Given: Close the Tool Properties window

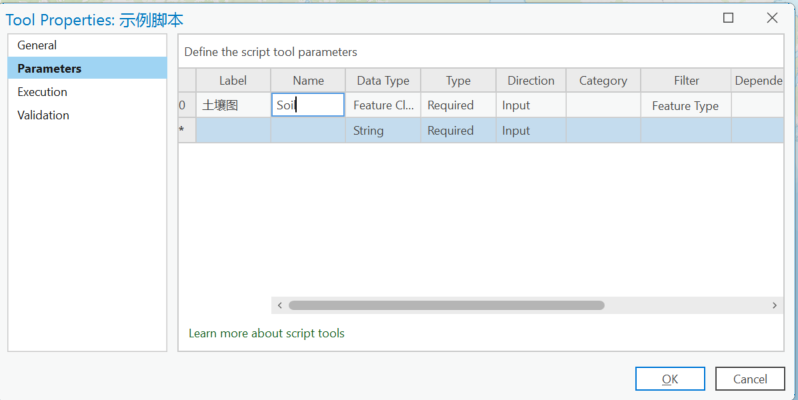Looking at the screenshot, I should click(772, 18).
